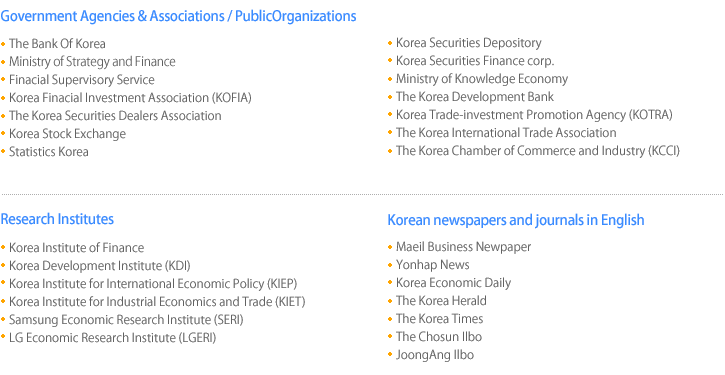Open JoongAng Ilbo link

435,355
